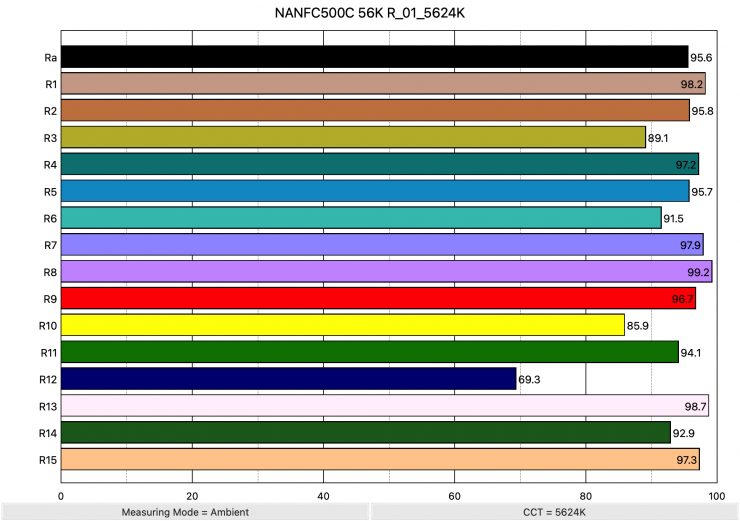Click the black Ra bar
This screenshot has width=740, height=521.
pyautogui.click(x=374, y=57)
